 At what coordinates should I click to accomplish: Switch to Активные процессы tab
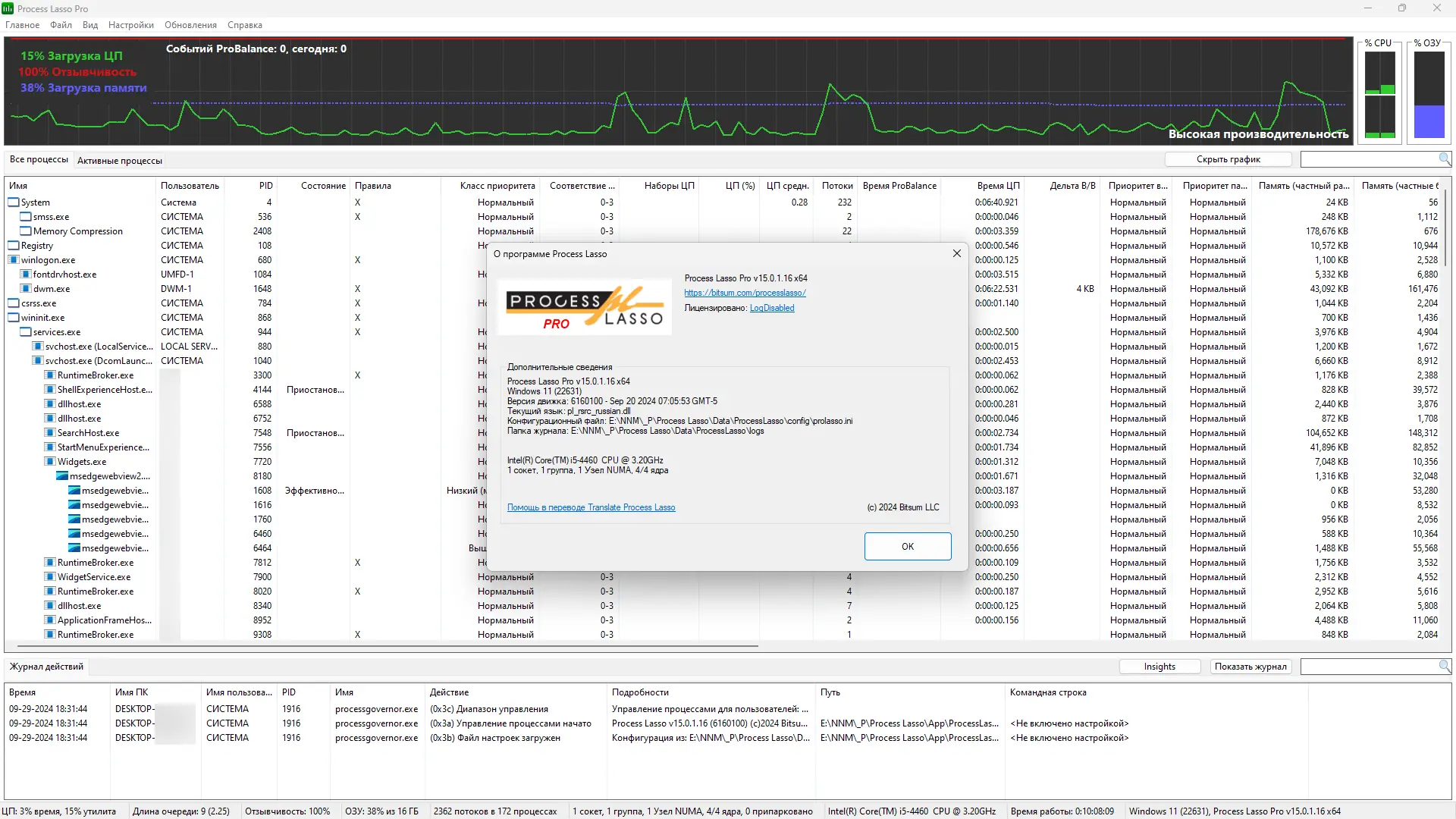pos(120,161)
